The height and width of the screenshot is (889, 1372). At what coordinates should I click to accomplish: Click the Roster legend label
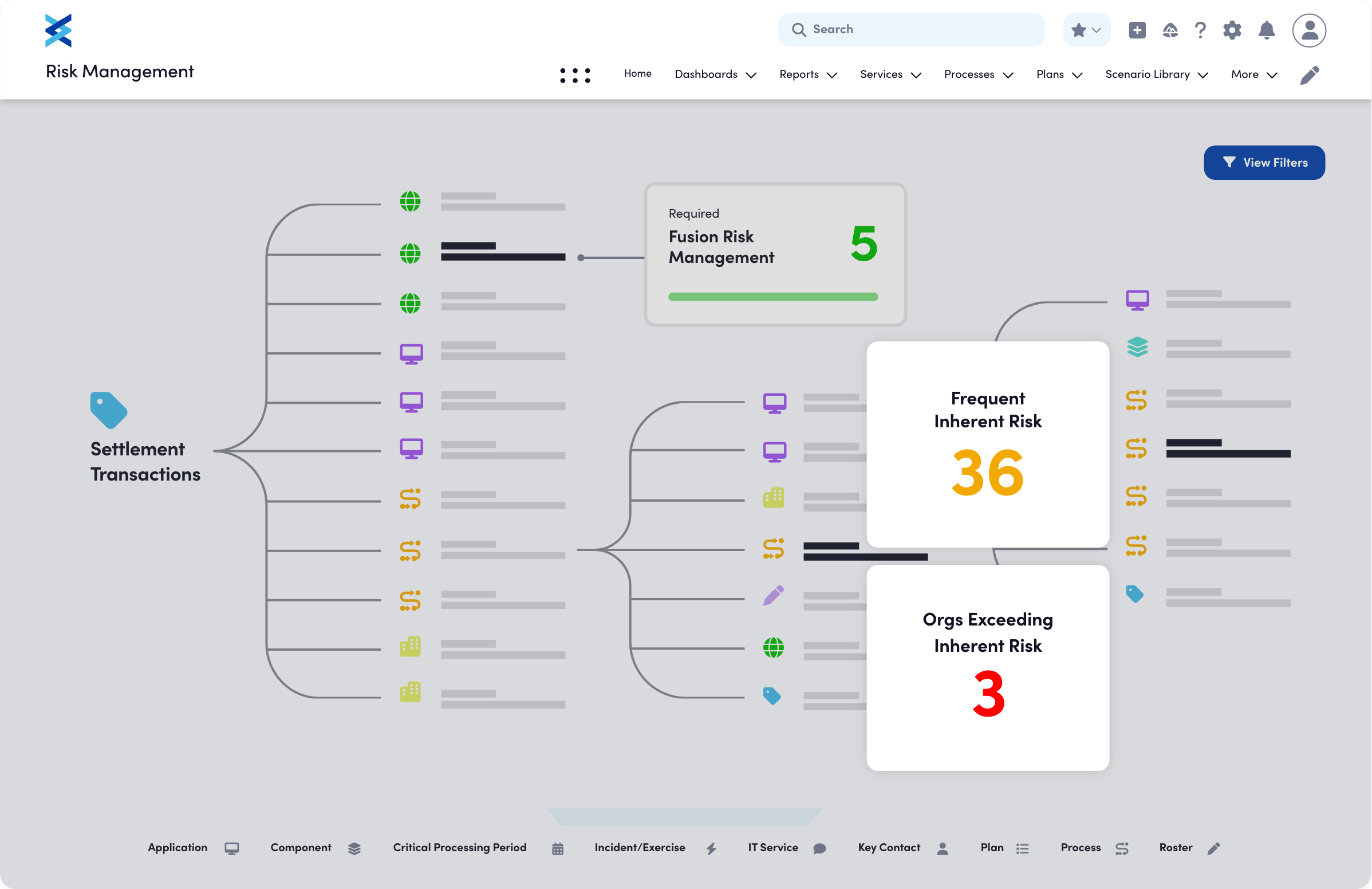(x=1176, y=848)
